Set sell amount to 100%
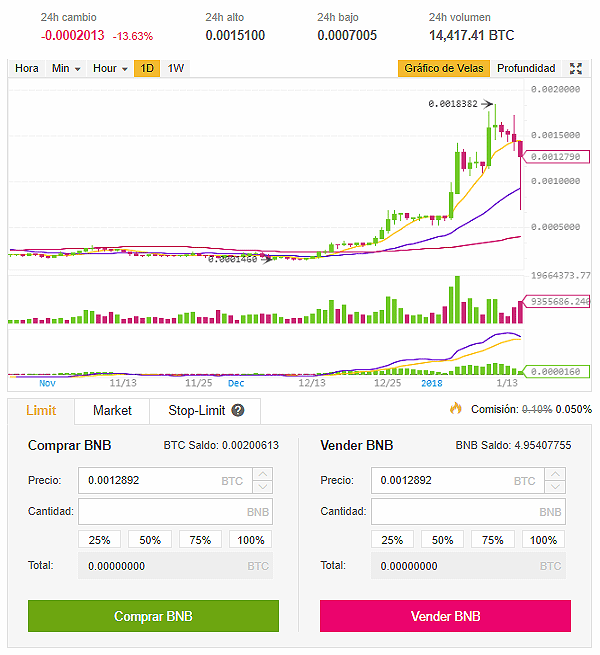Viewport: 600px width, 655px height. tap(543, 540)
